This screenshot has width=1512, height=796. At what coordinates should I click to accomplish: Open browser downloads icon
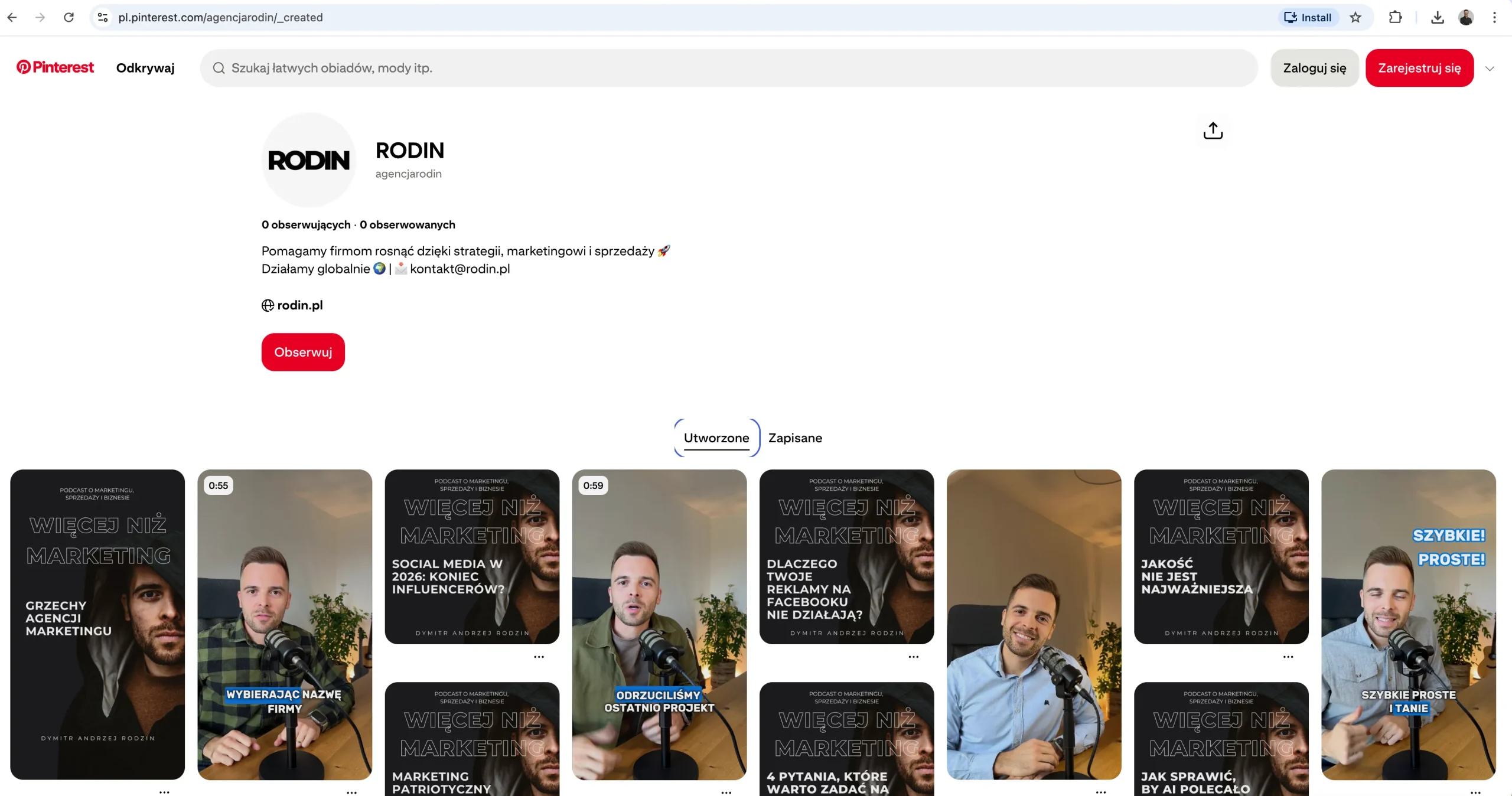click(x=1437, y=17)
